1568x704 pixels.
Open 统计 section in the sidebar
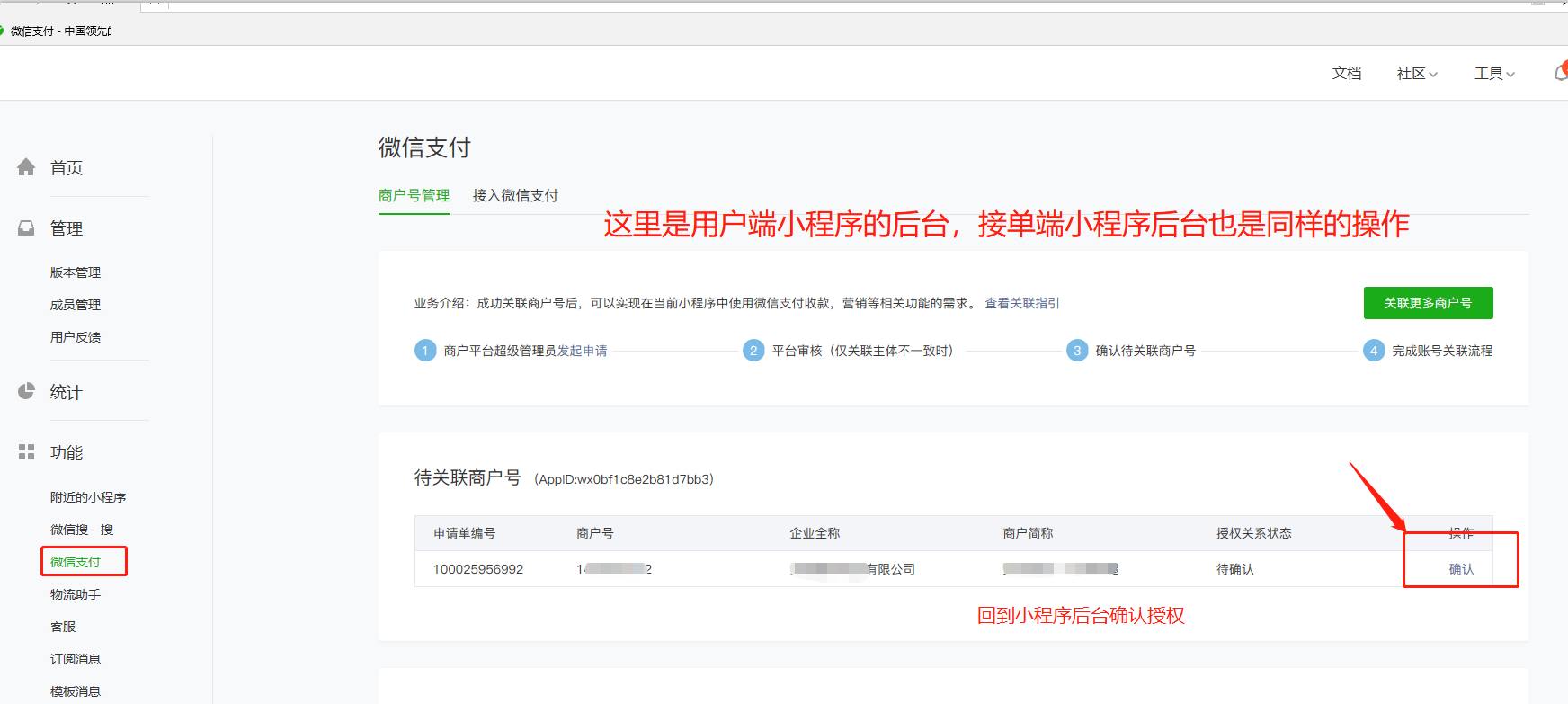(x=67, y=392)
